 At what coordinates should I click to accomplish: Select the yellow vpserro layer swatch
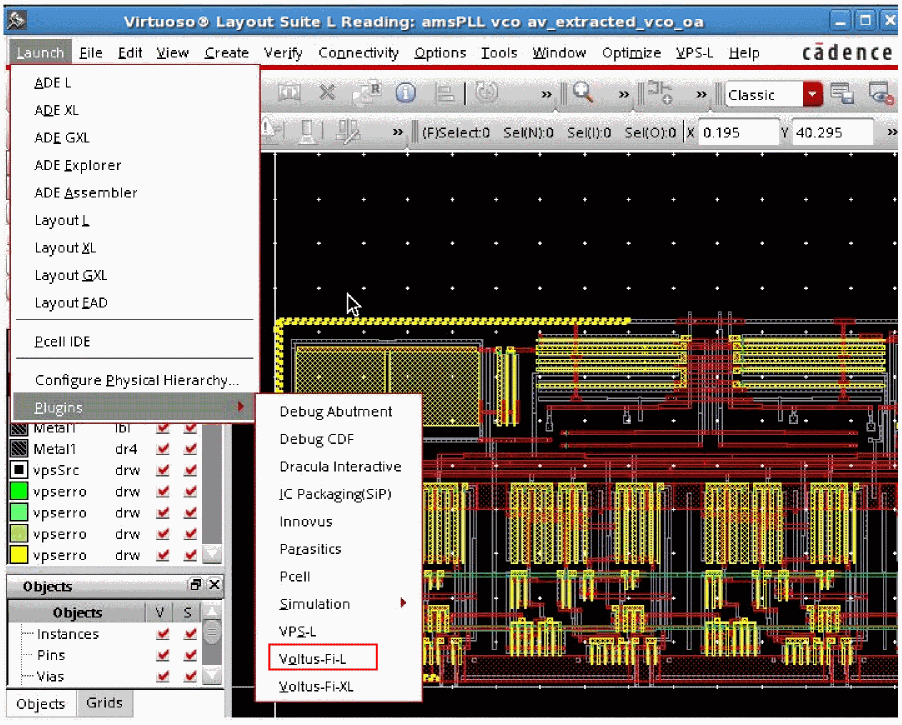click(x=19, y=555)
